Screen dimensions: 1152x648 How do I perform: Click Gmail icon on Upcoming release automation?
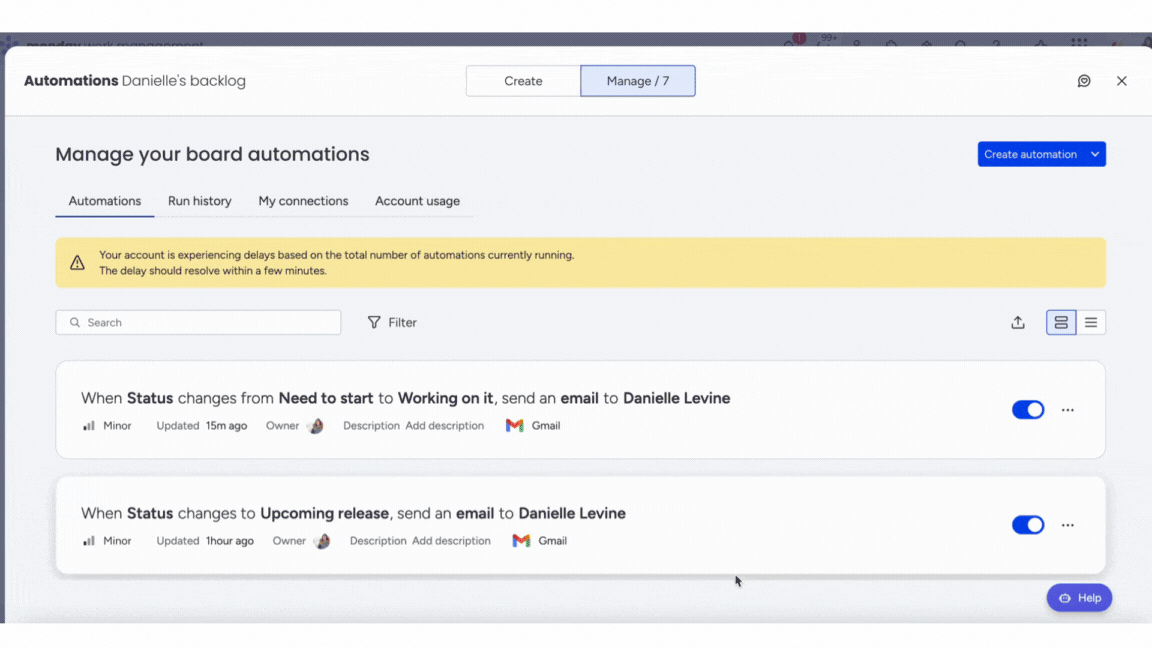click(x=521, y=541)
